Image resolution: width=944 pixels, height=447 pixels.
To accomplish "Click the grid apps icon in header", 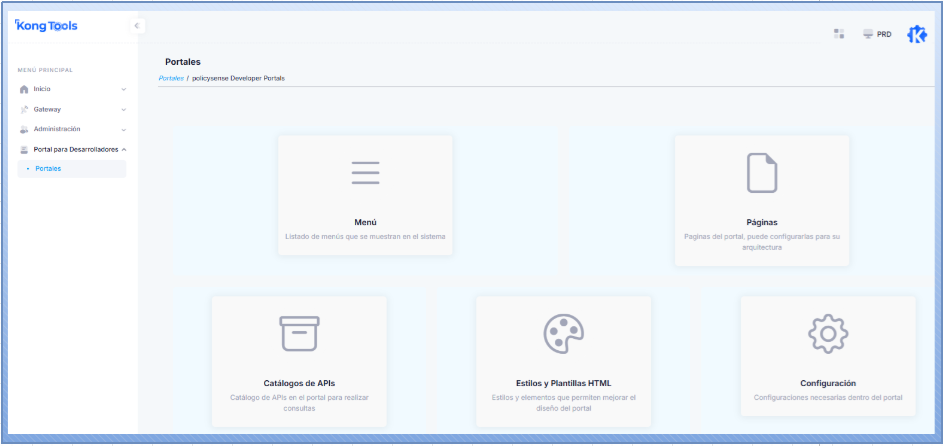I will pyautogui.click(x=839, y=34).
